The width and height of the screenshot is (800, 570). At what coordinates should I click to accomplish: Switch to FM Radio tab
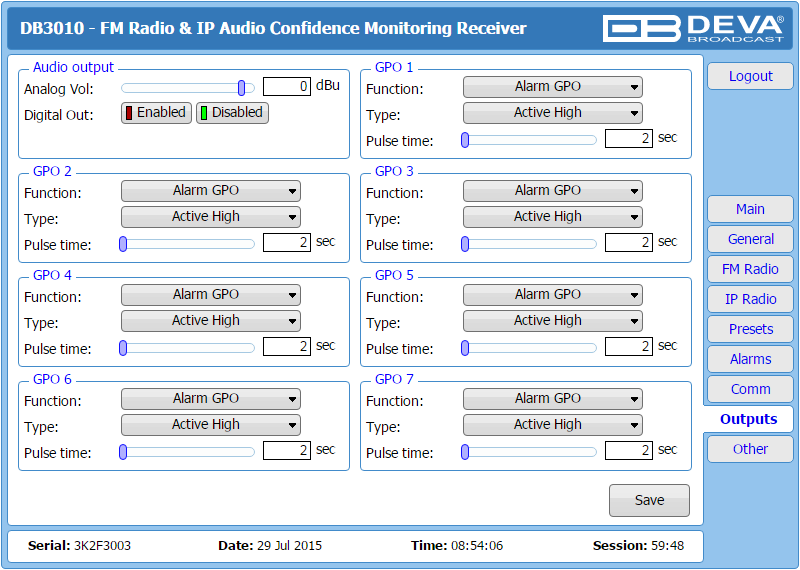point(750,269)
